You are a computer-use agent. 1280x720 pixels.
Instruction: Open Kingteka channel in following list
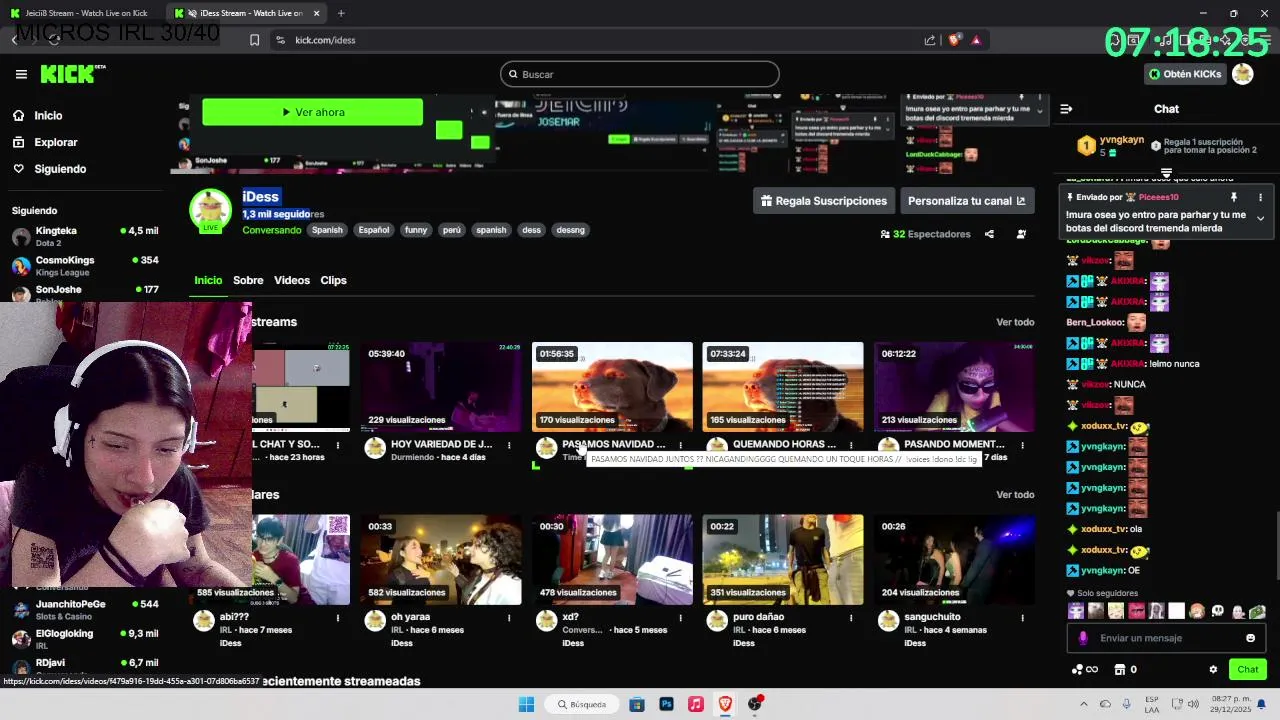point(85,236)
